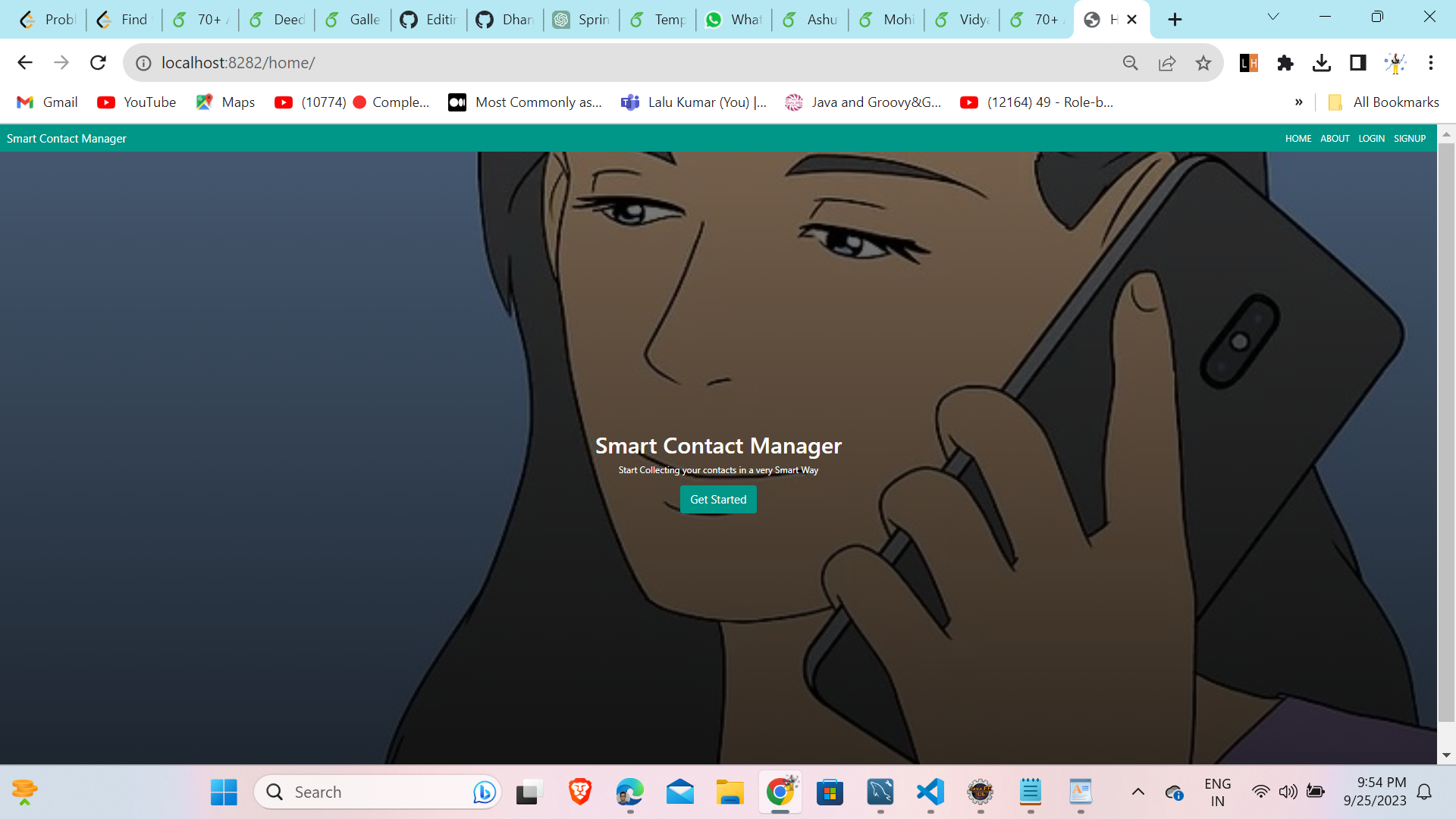Open the Chrome three-dot menu
This screenshot has height=819, width=1456.
(x=1432, y=63)
